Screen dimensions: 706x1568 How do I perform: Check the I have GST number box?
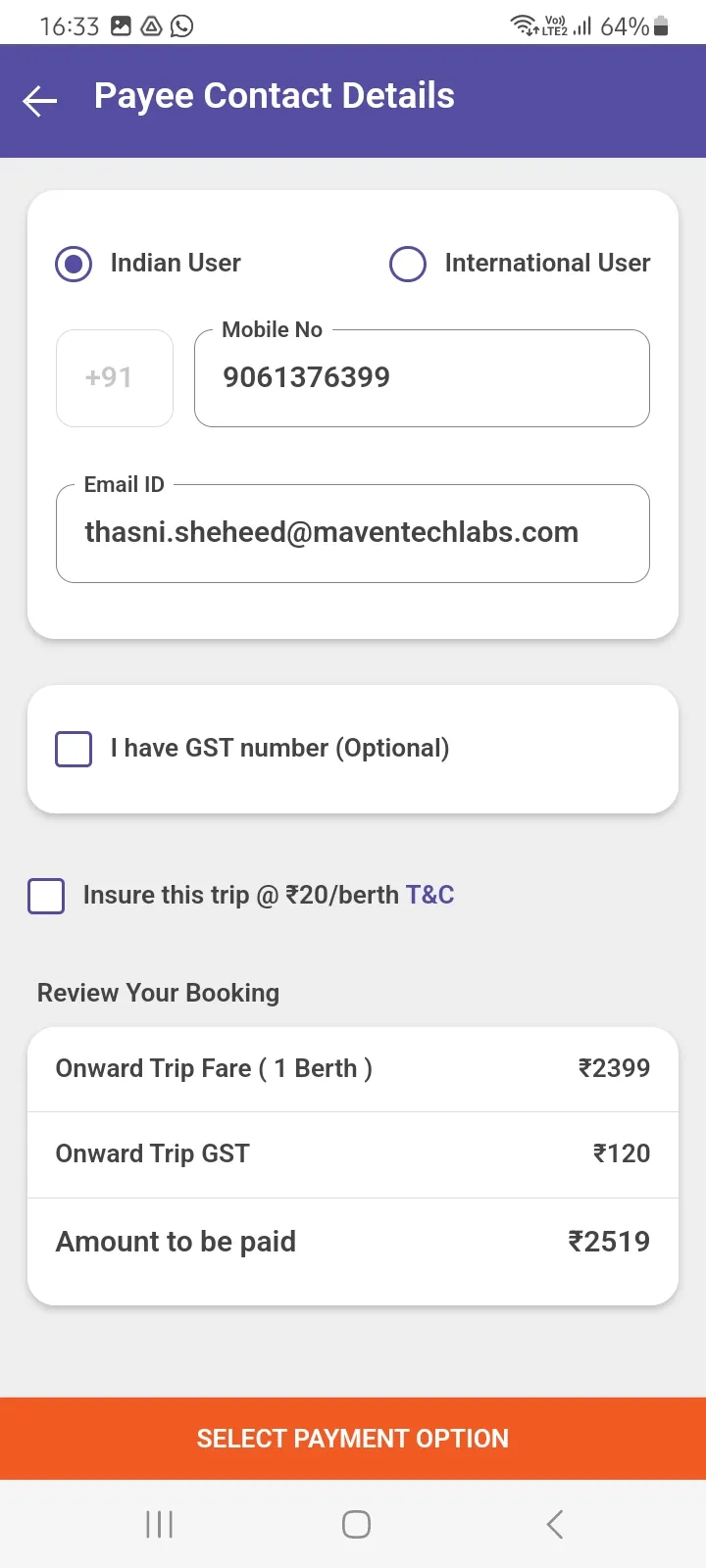pos(74,749)
